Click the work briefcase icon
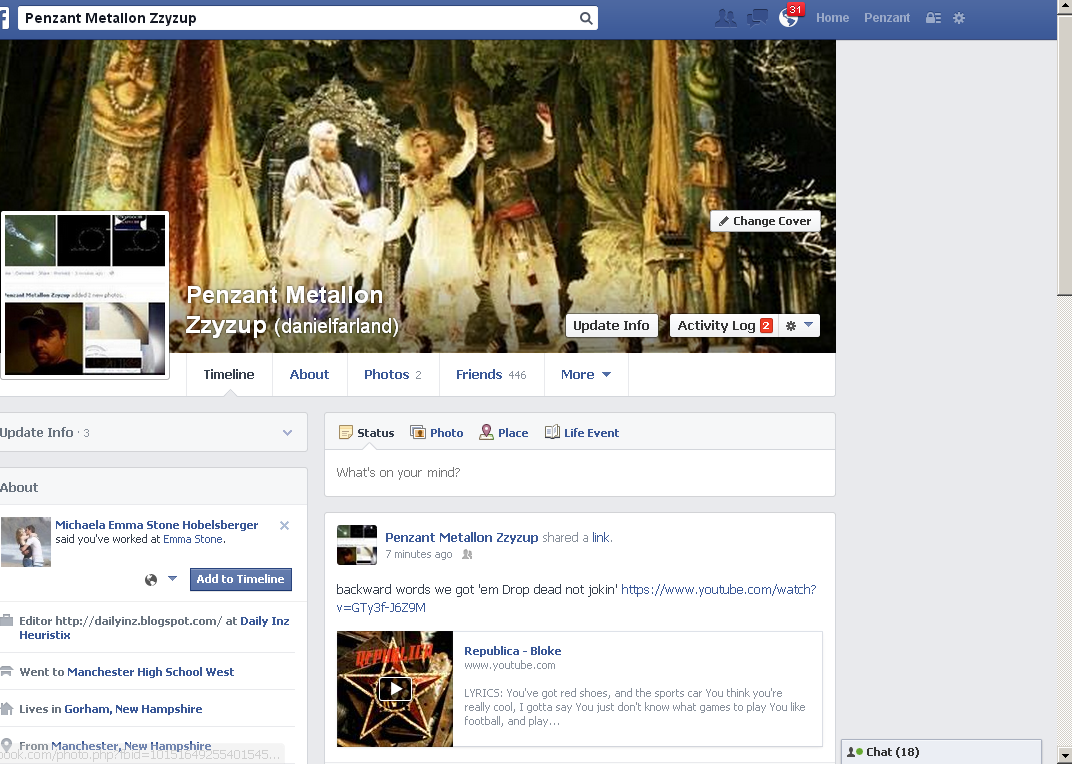1072x764 pixels. click(7, 620)
